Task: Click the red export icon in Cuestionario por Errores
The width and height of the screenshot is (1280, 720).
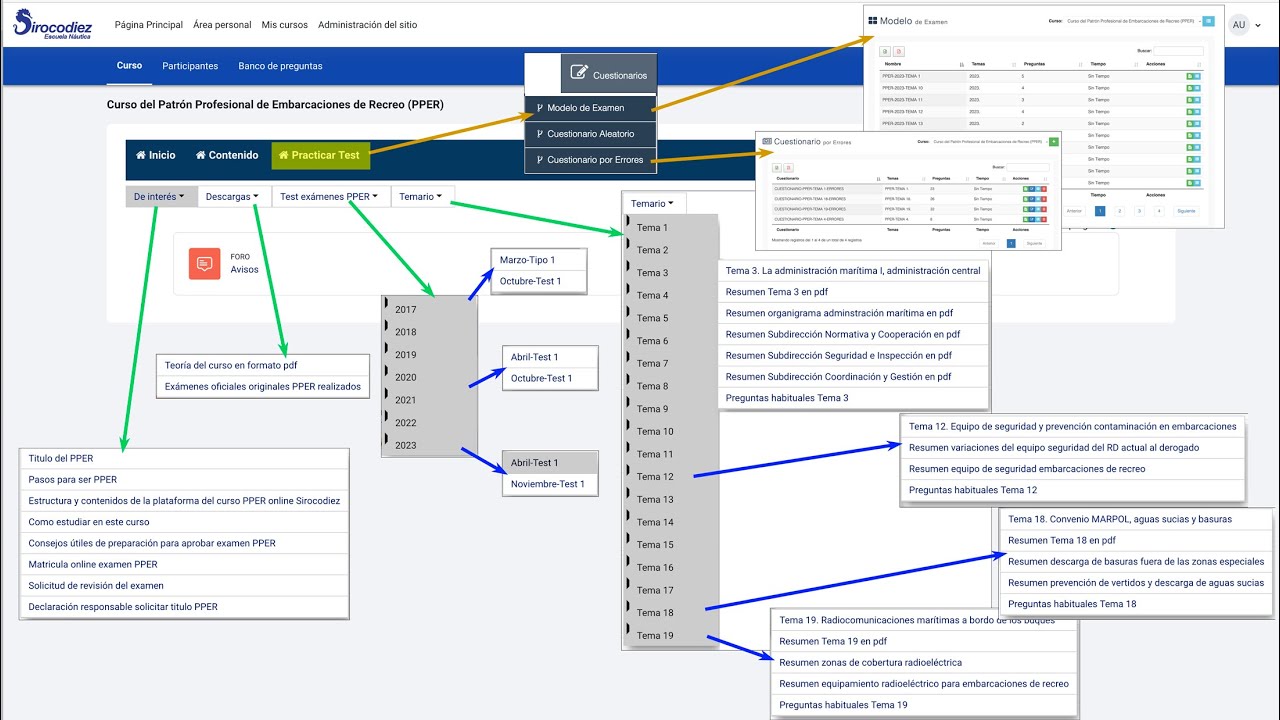Action: point(789,167)
